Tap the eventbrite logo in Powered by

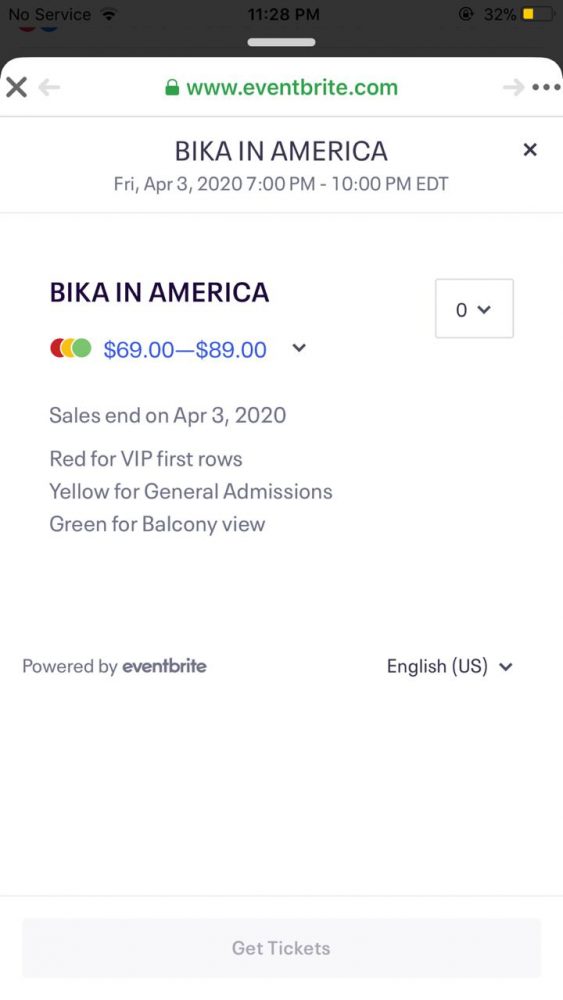(165, 666)
